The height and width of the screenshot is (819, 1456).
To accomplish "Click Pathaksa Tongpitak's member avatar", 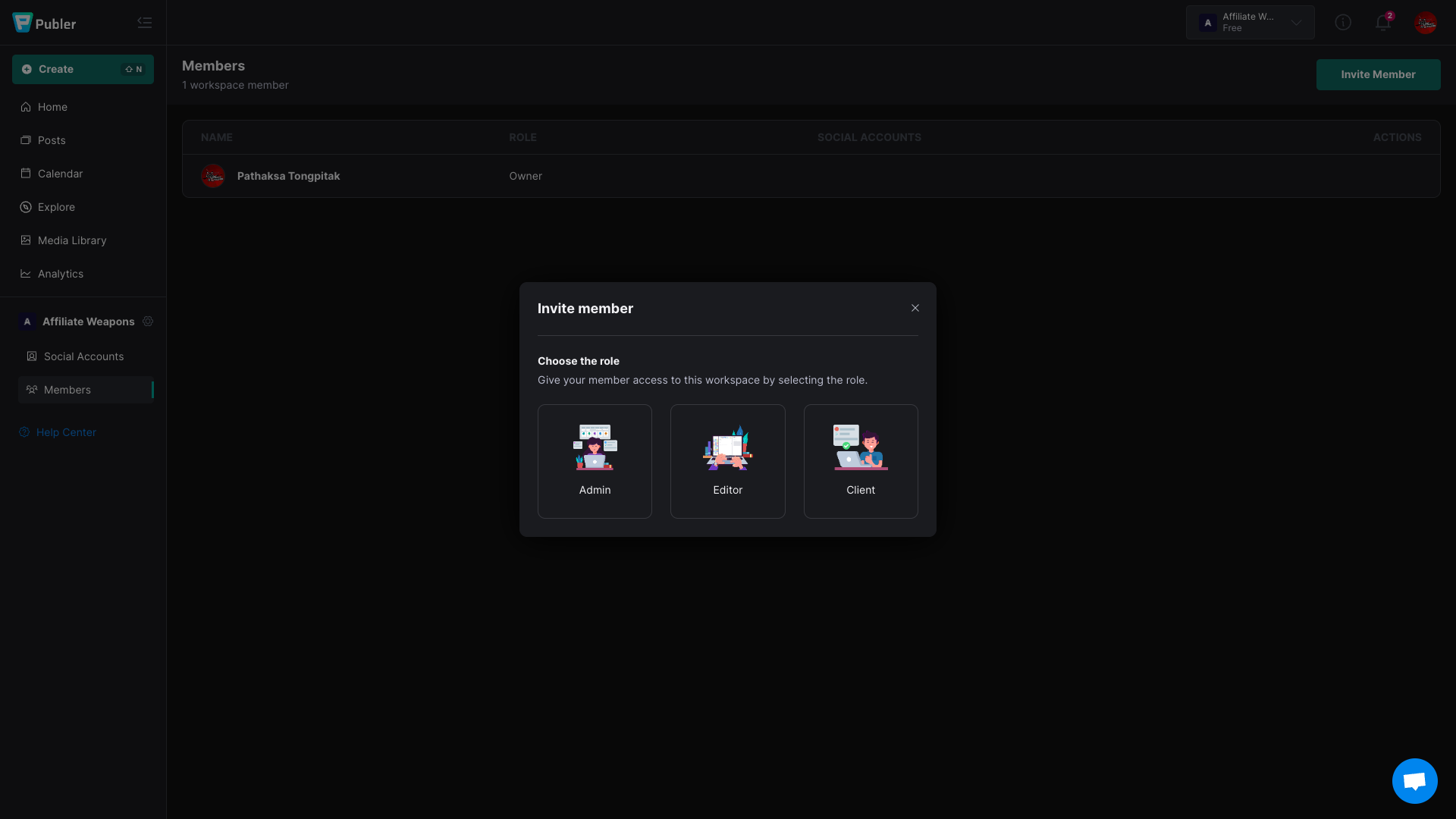I will [213, 176].
